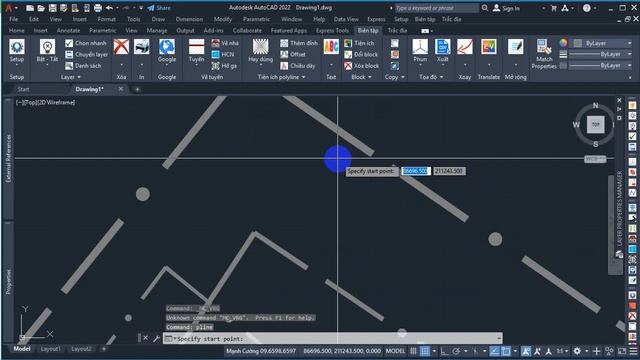Click the Mở rộng notepad icon
The width and height of the screenshot is (640, 360).
(x=516, y=47)
